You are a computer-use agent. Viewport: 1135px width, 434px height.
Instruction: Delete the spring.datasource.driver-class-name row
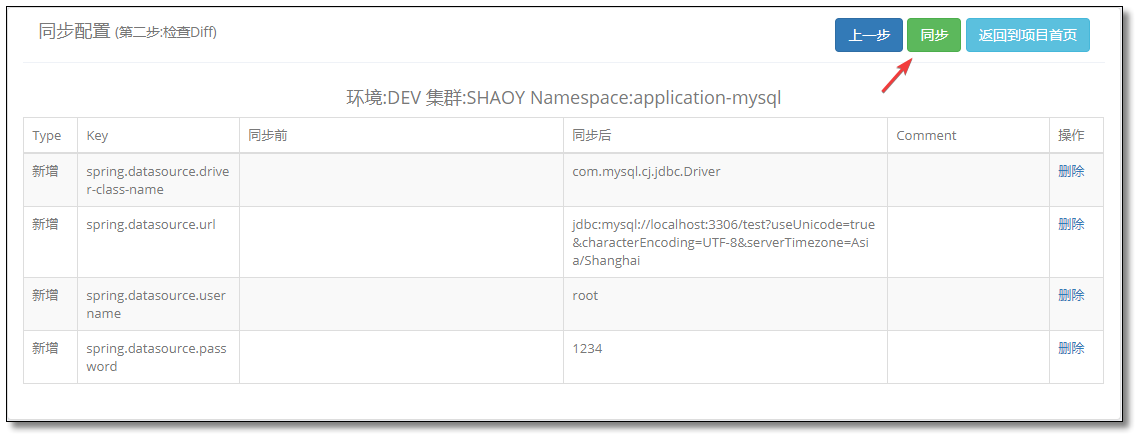1071,171
